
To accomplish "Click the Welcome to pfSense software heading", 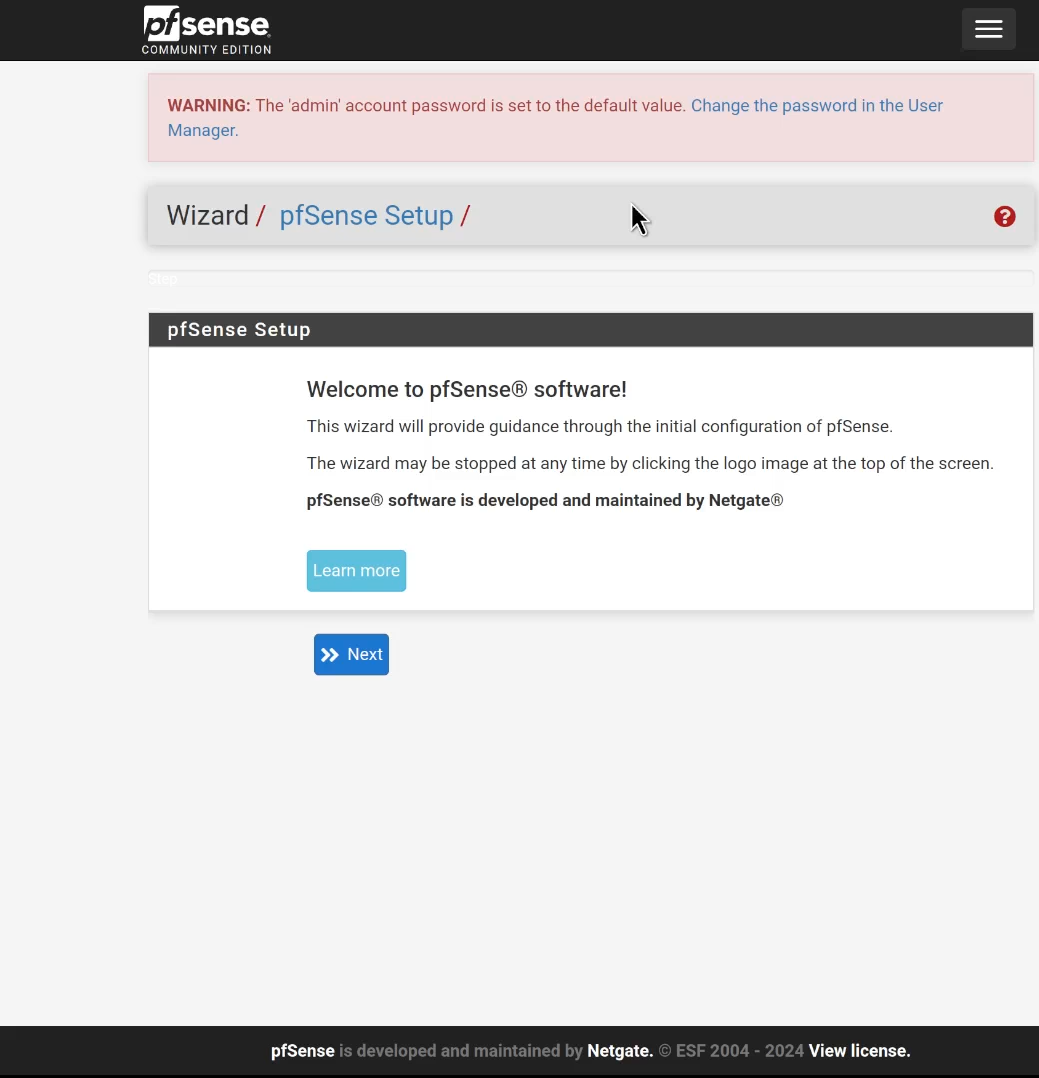I will (466, 389).
